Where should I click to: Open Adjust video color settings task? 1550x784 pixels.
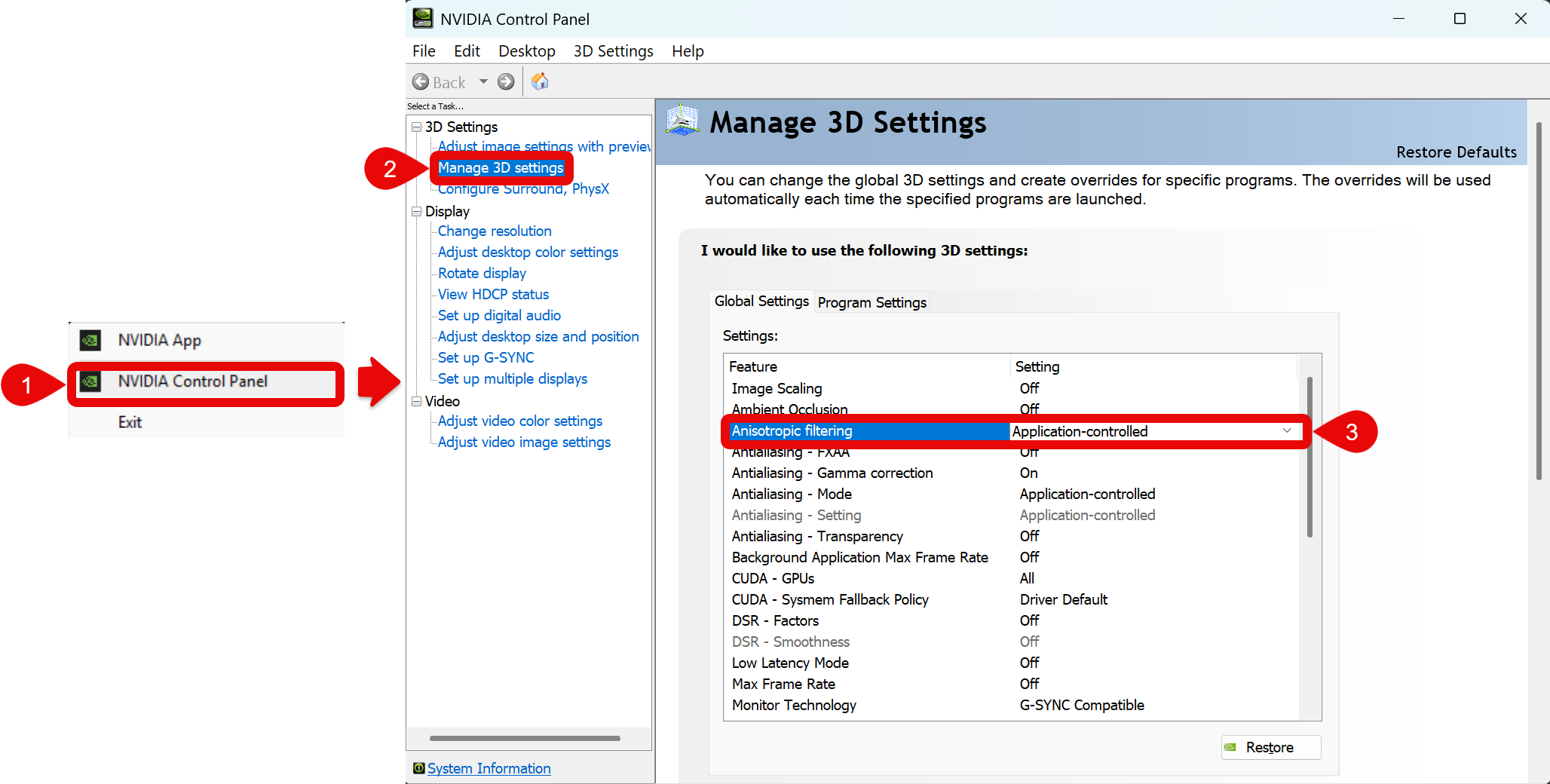point(520,421)
